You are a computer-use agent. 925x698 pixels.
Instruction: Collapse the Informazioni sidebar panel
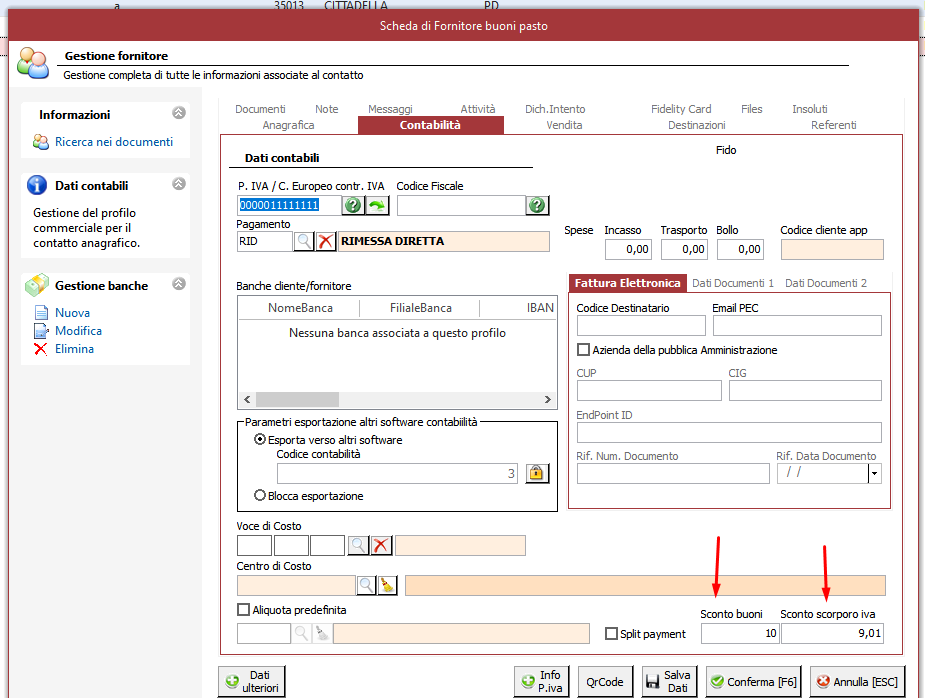pos(178,114)
